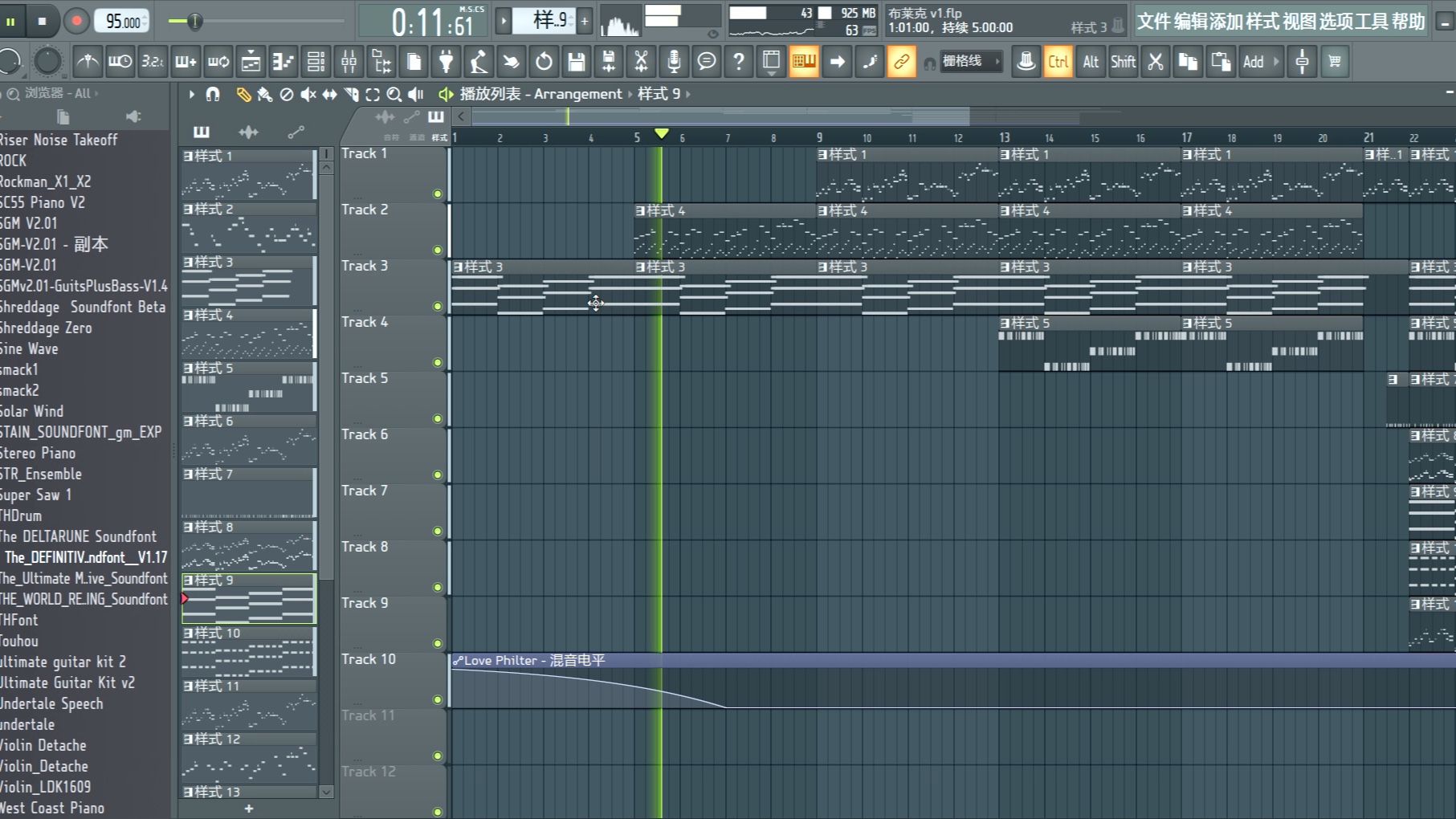Choose the select tool in playlist toolbar

pos(373,95)
